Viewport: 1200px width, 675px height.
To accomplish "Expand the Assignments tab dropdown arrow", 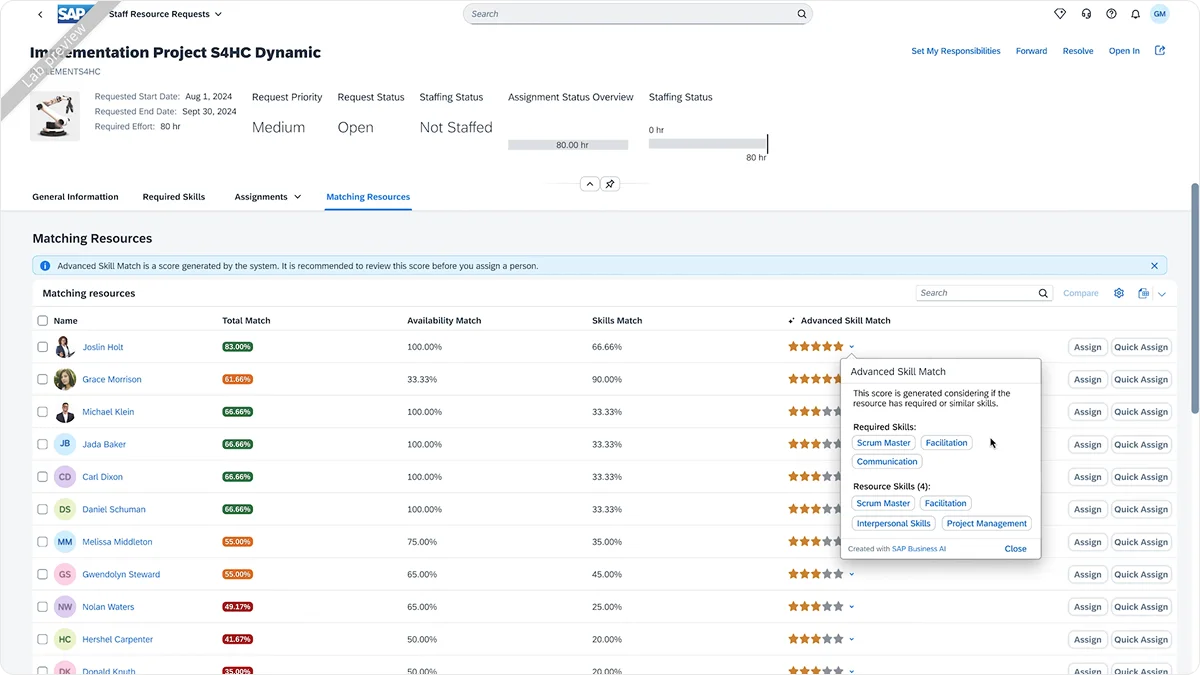I will pos(297,197).
